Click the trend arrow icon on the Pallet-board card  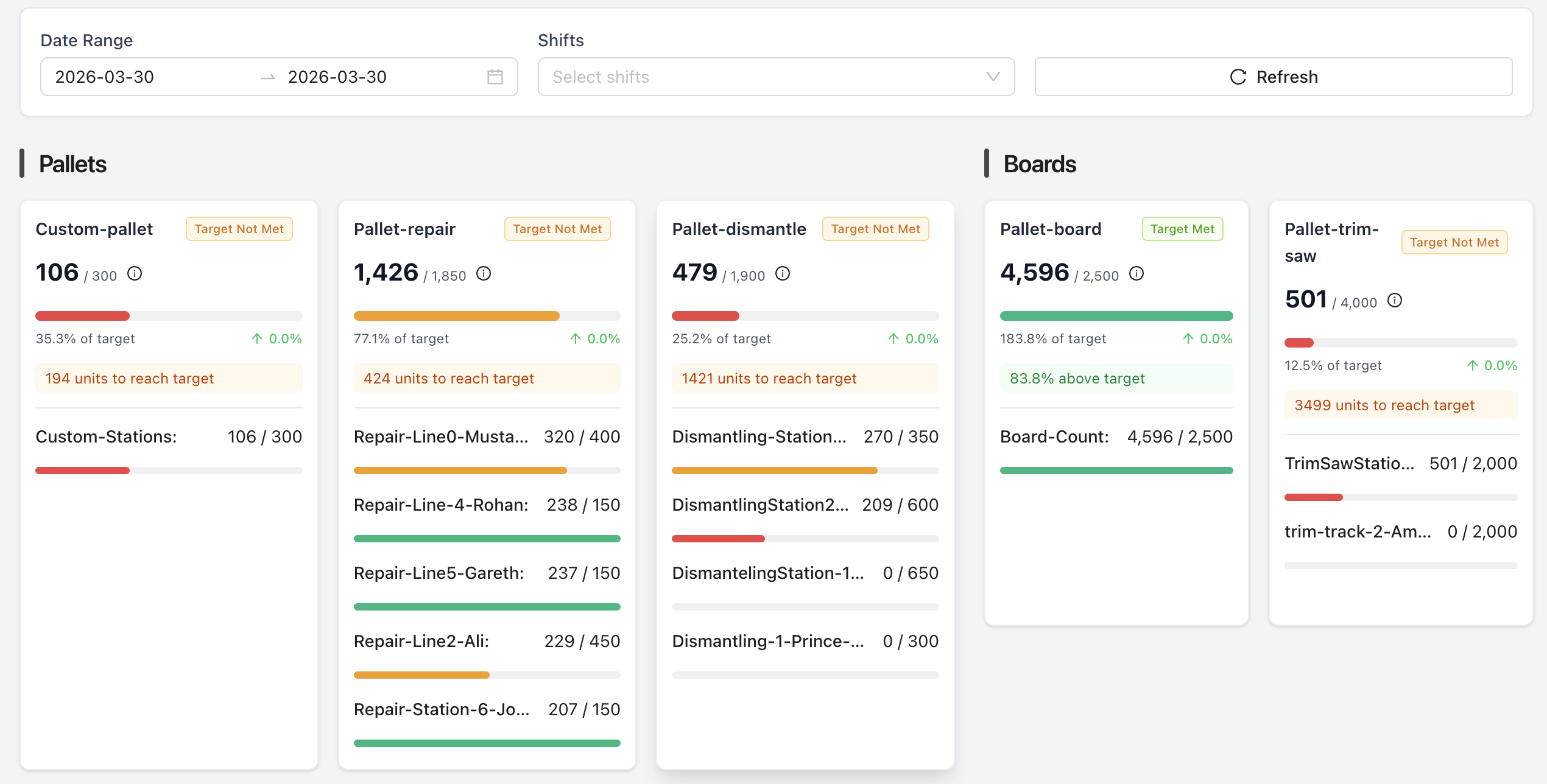(x=1188, y=338)
